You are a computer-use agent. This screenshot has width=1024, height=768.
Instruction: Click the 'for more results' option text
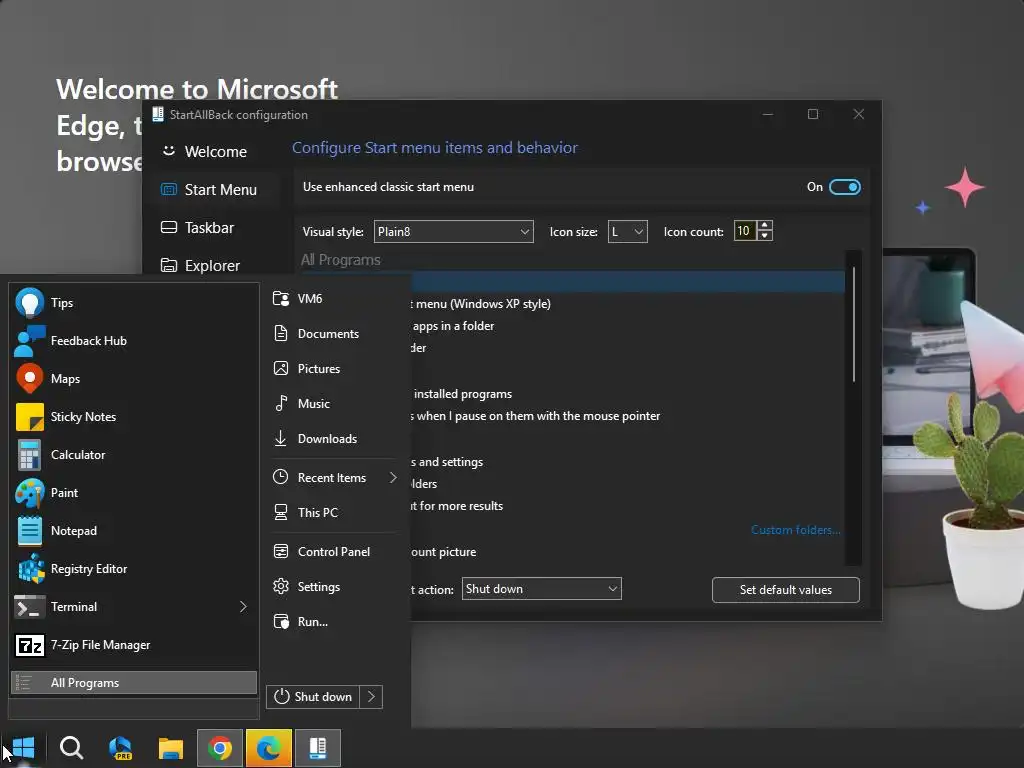coord(461,506)
